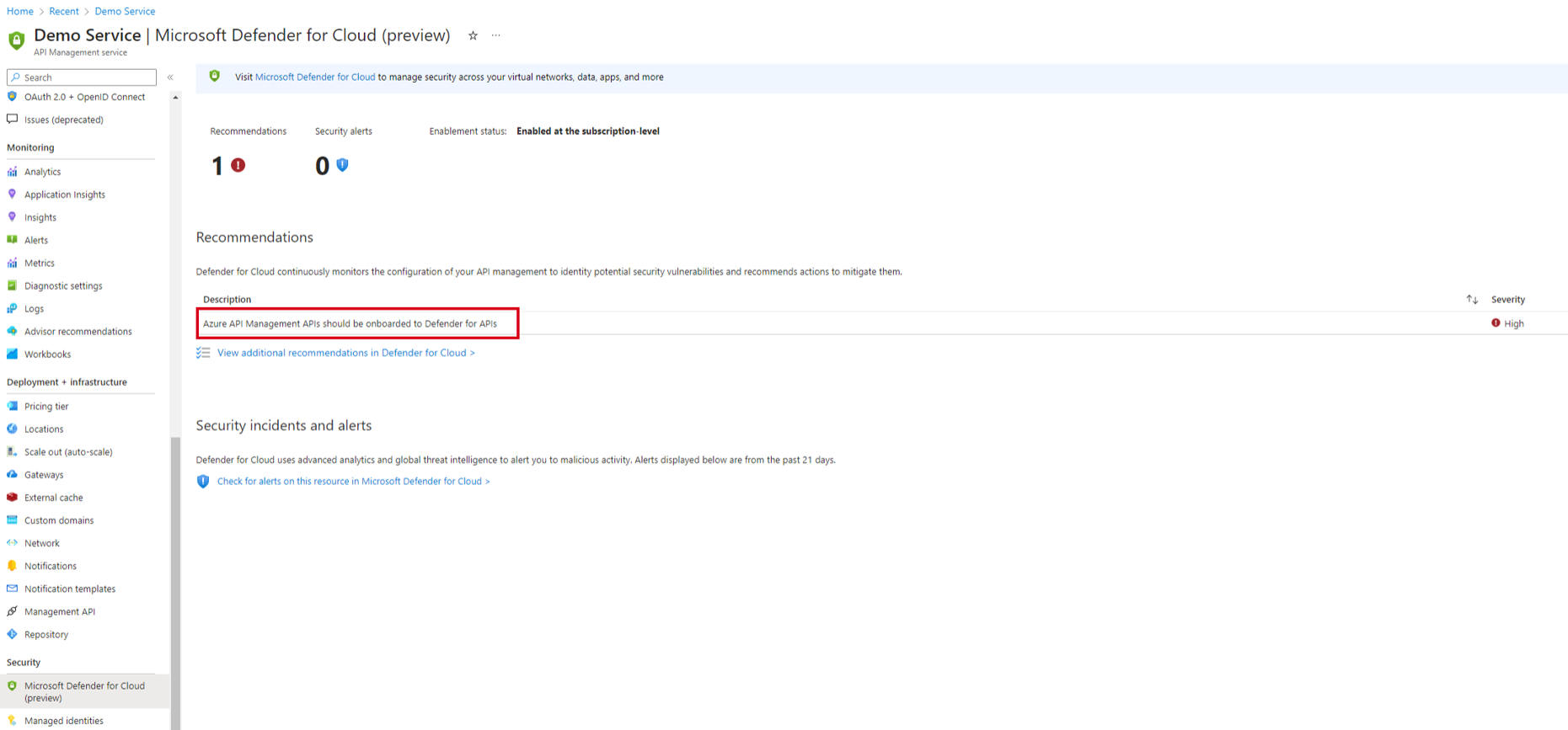The height and width of the screenshot is (730, 1568).
Task: Click the Network icon
Action: (12, 542)
